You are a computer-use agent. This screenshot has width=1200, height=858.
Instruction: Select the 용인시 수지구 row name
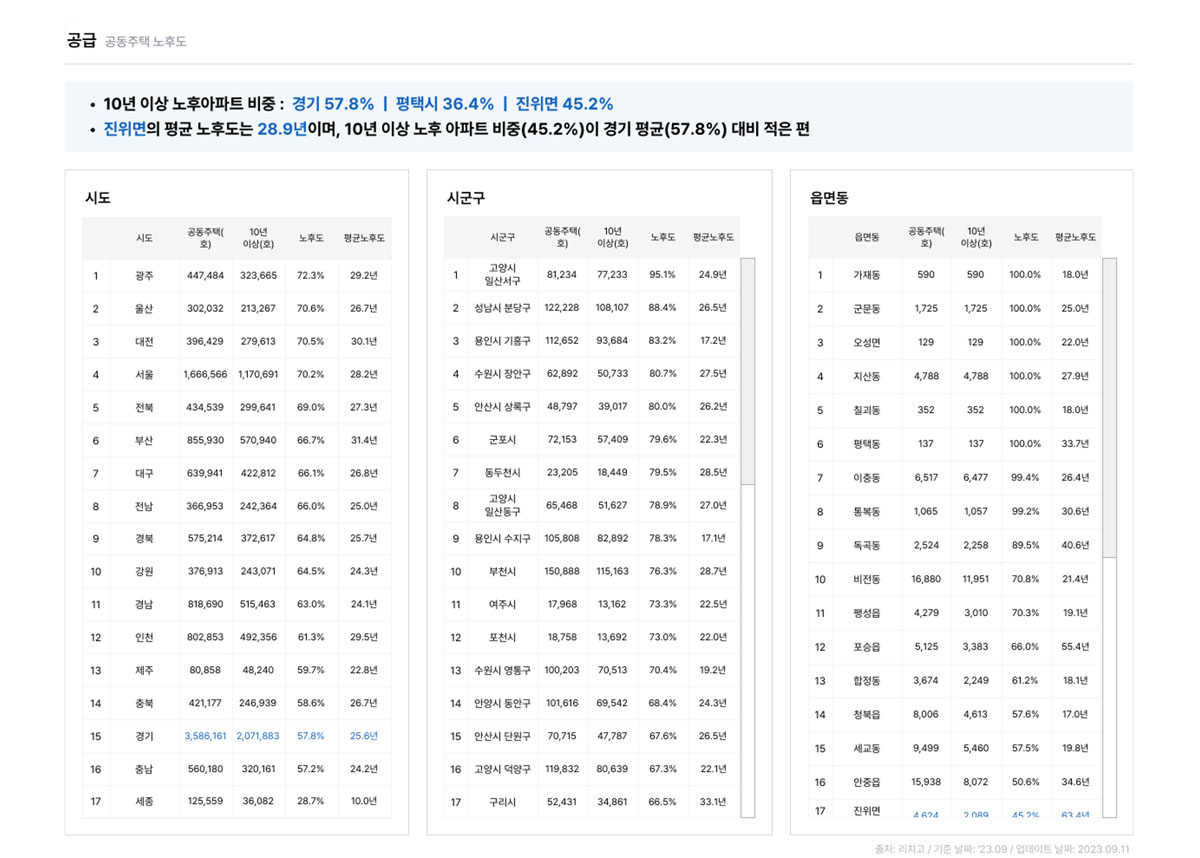pyautogui.click(x=503, y=538)
